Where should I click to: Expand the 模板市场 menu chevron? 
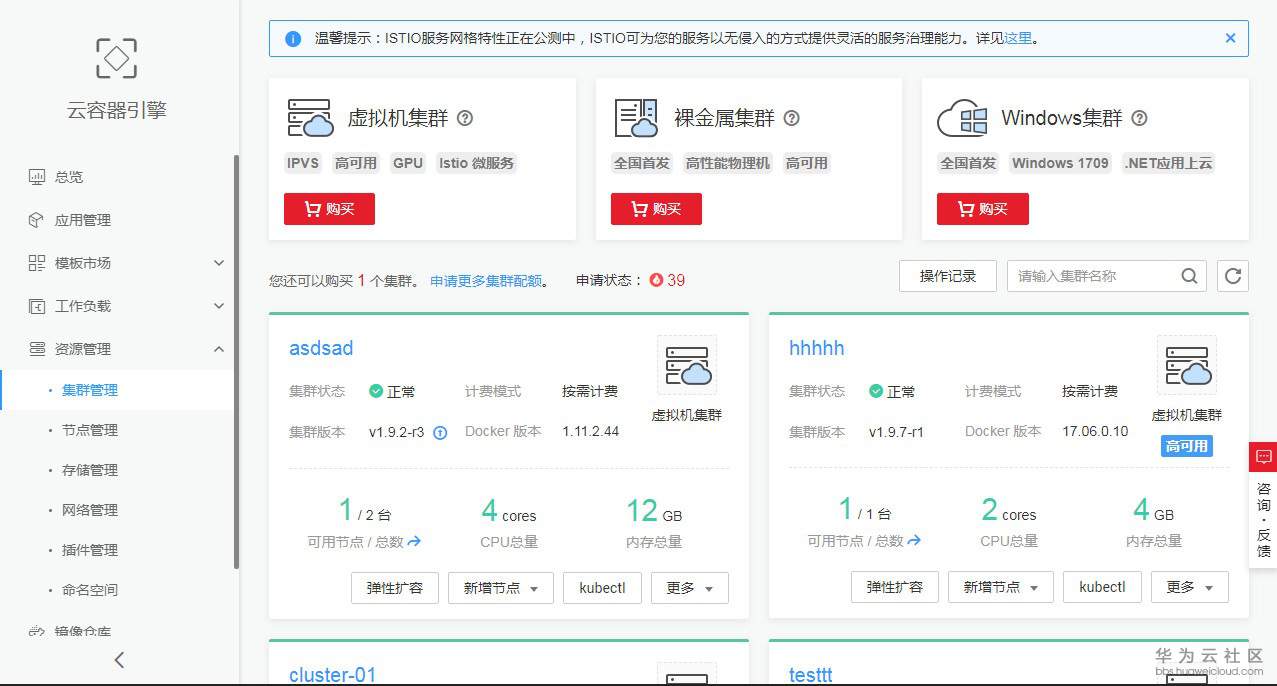[219, 263]
